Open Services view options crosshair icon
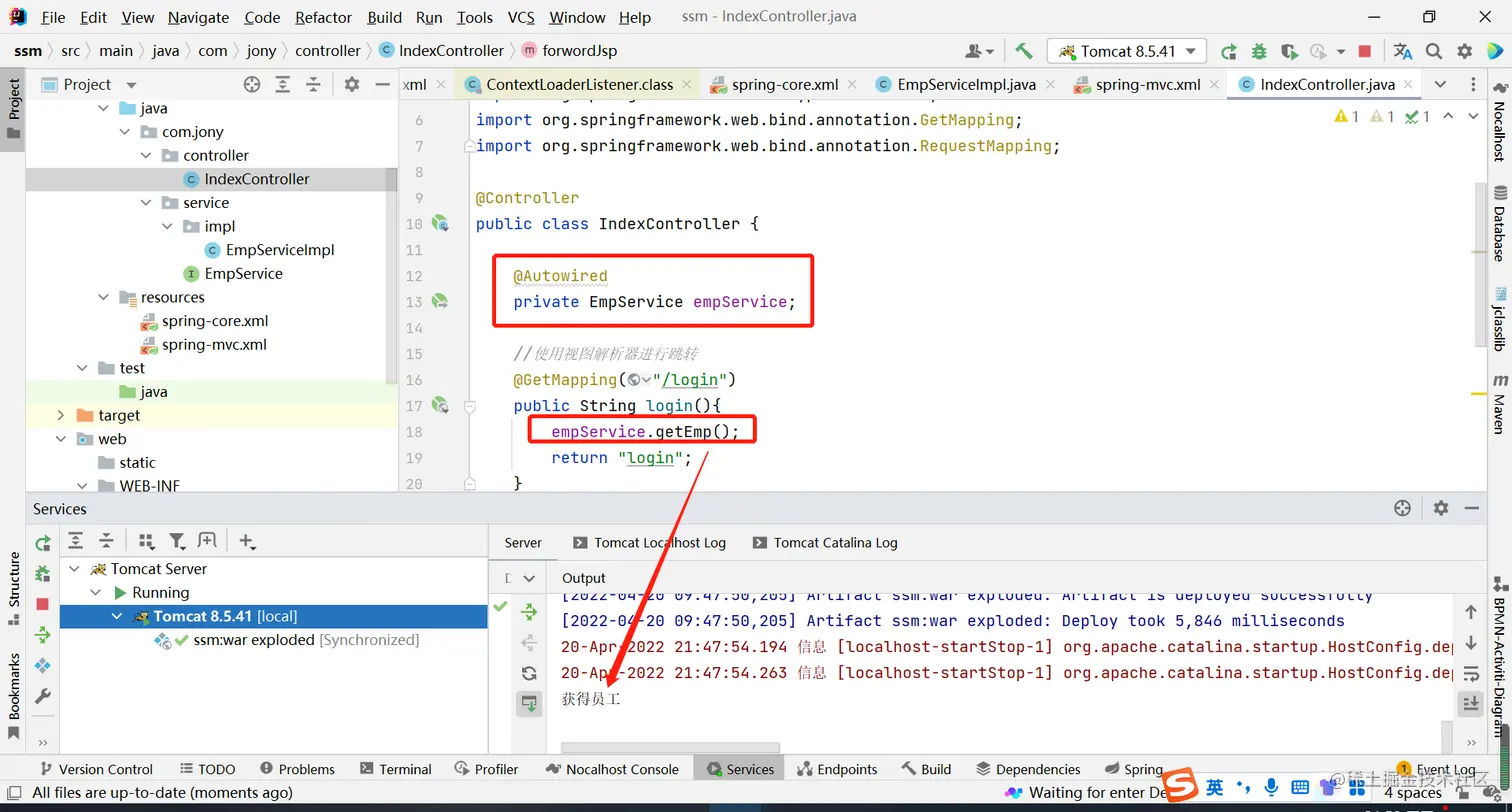The image size is (1512, 812). tap(1402, 508)
